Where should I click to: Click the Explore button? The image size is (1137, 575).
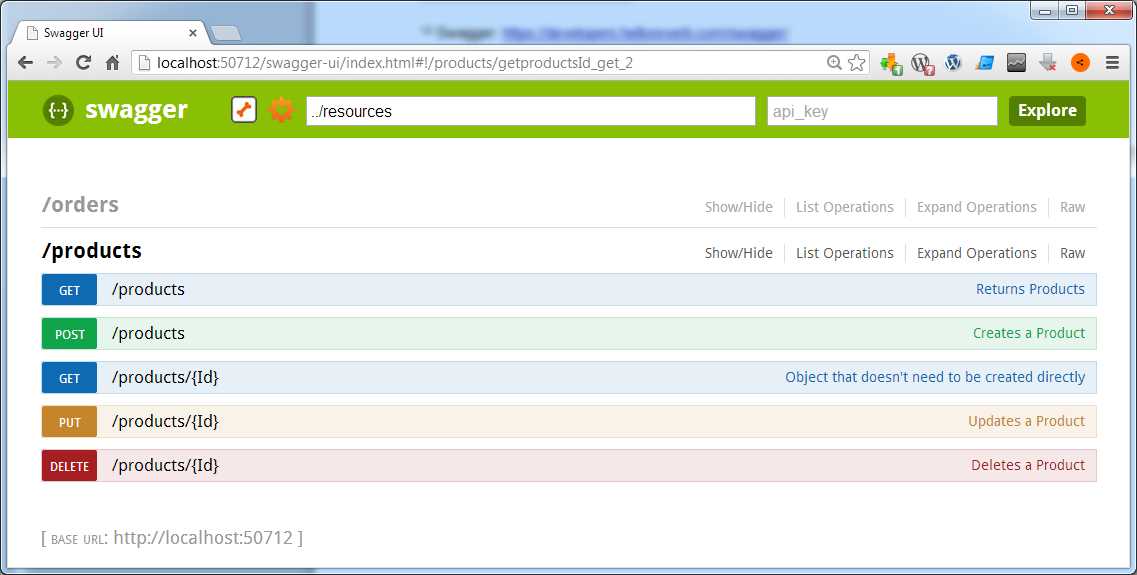[1047, 110]
